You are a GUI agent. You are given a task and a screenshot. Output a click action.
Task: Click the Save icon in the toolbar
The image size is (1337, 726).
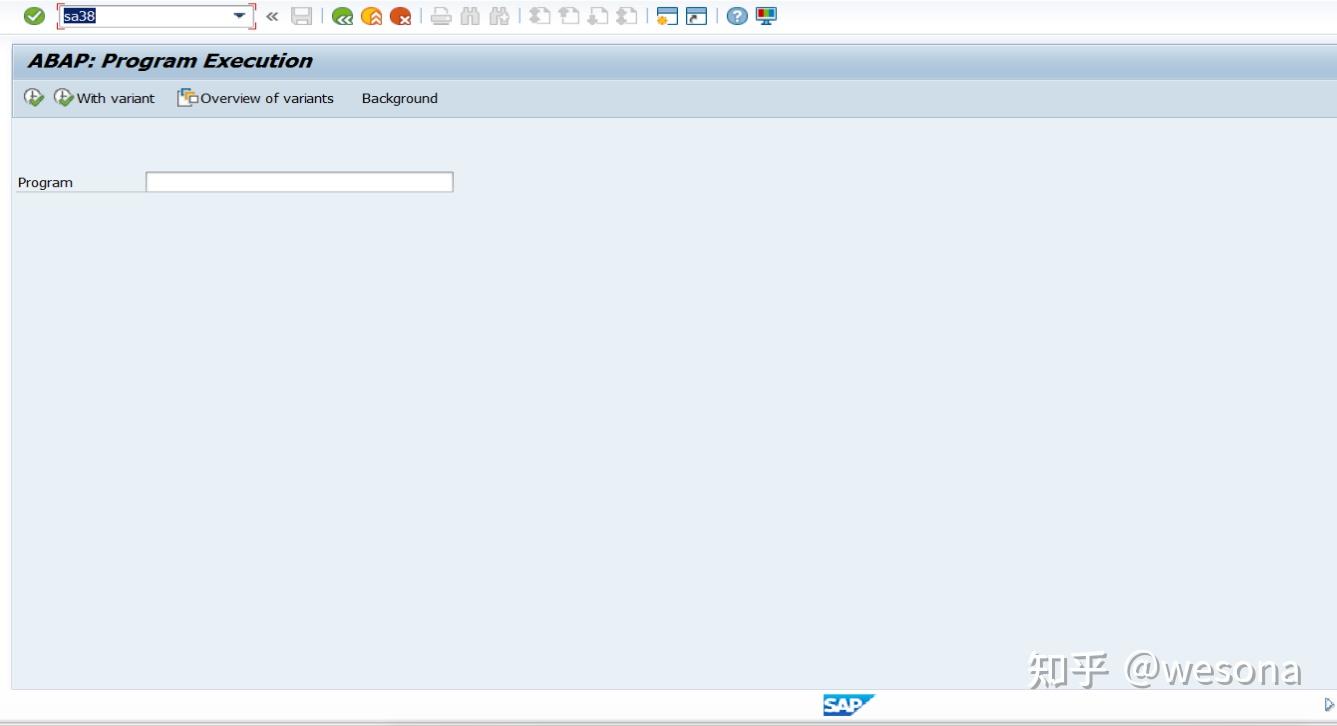(x=303, y=16)
